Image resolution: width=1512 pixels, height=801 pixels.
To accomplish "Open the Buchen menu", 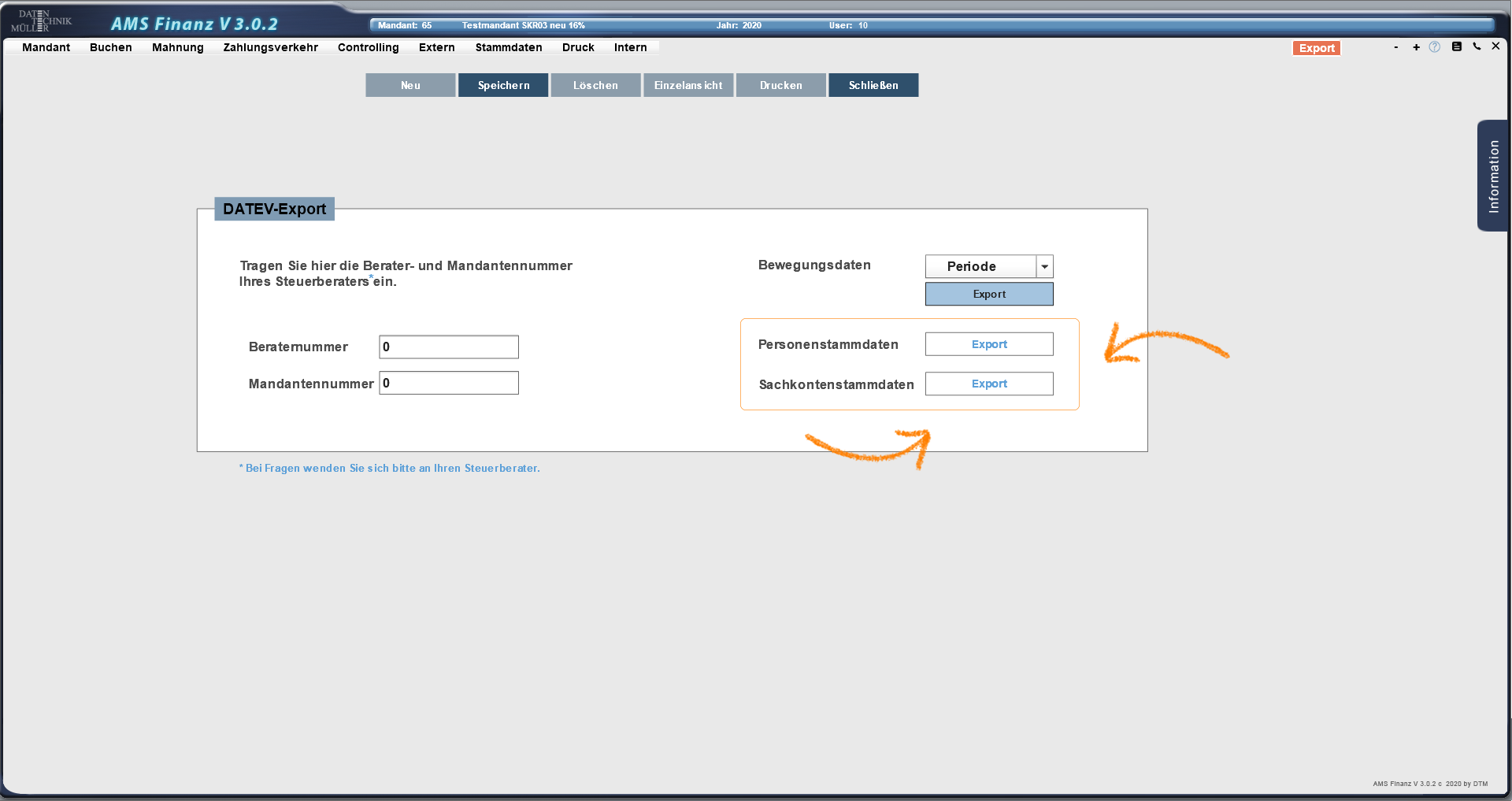I will 110,47.
